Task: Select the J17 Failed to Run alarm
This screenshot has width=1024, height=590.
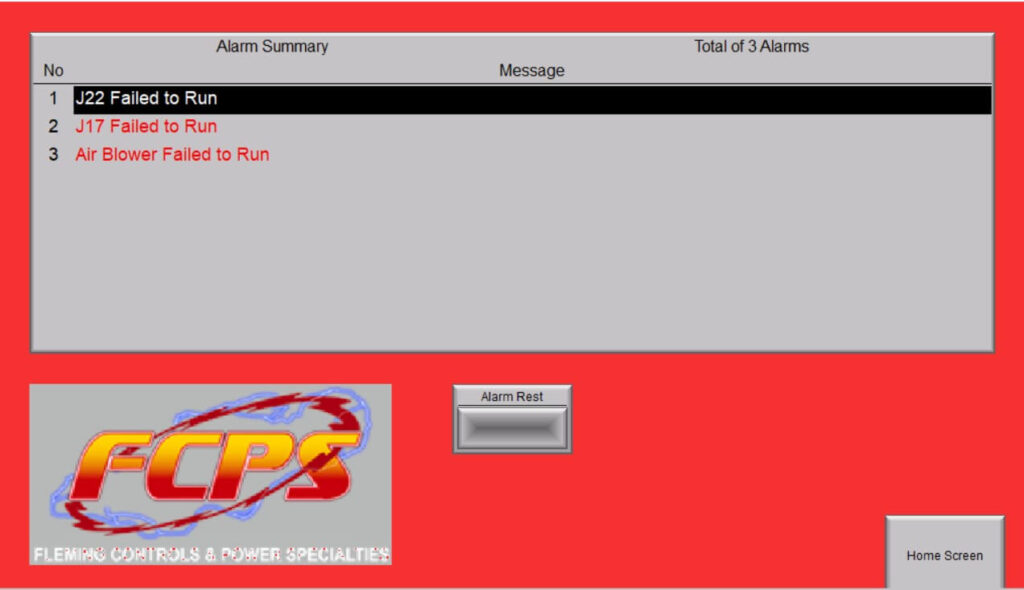Action: 146,127
